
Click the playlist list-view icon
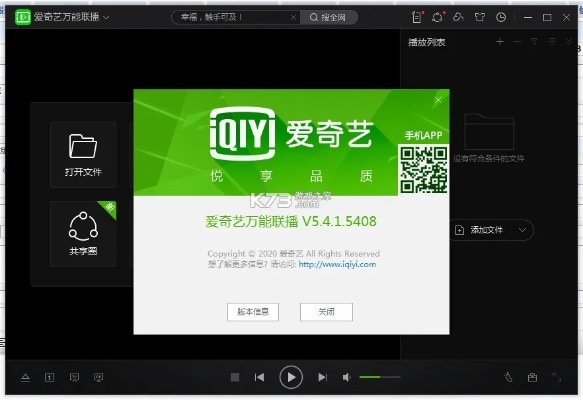(552, 42)
